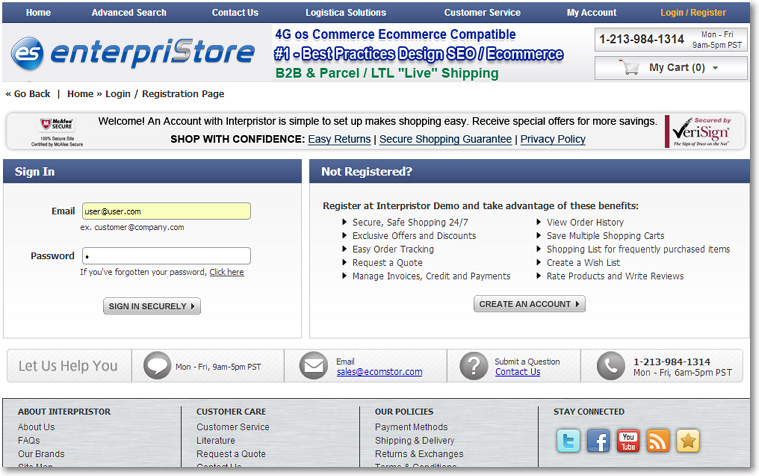Click 'Manage Invoices, Credit and Payments' text
Screen dimensions: 759x476
point(431,276)
